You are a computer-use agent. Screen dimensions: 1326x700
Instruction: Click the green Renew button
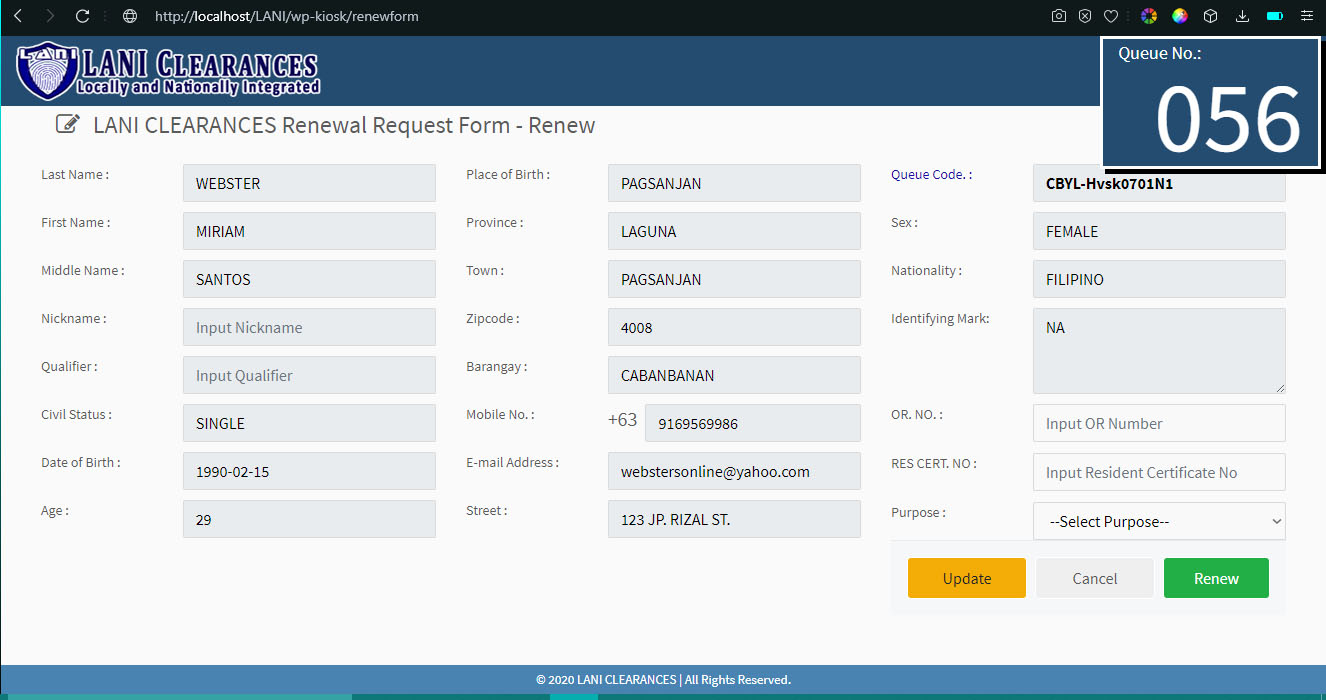(1215, 578)
